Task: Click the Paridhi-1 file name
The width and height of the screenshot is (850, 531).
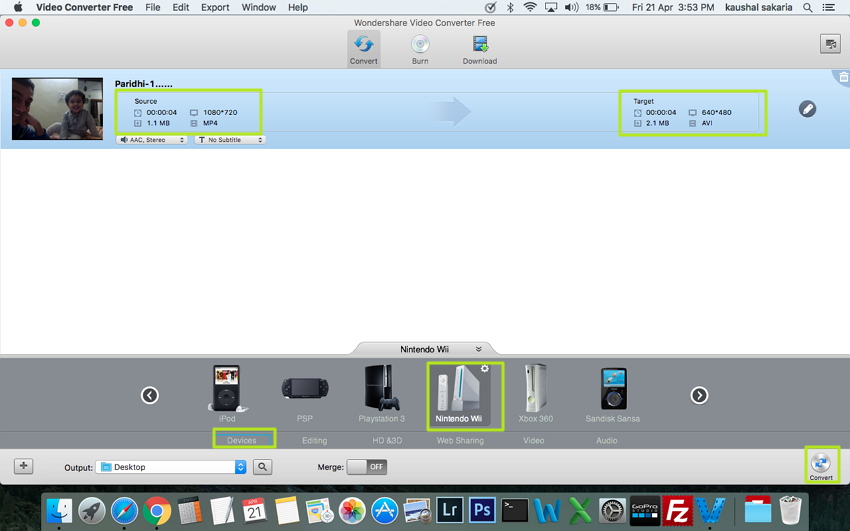Action: (x=144, y=84)
